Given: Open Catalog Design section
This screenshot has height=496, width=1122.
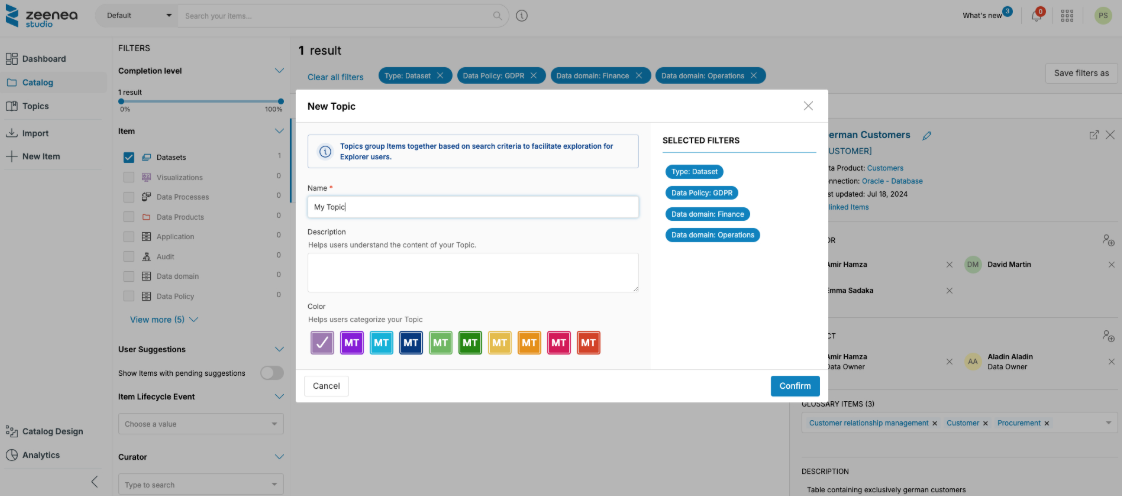Looking at the screenshot, I should click(52, 431).
